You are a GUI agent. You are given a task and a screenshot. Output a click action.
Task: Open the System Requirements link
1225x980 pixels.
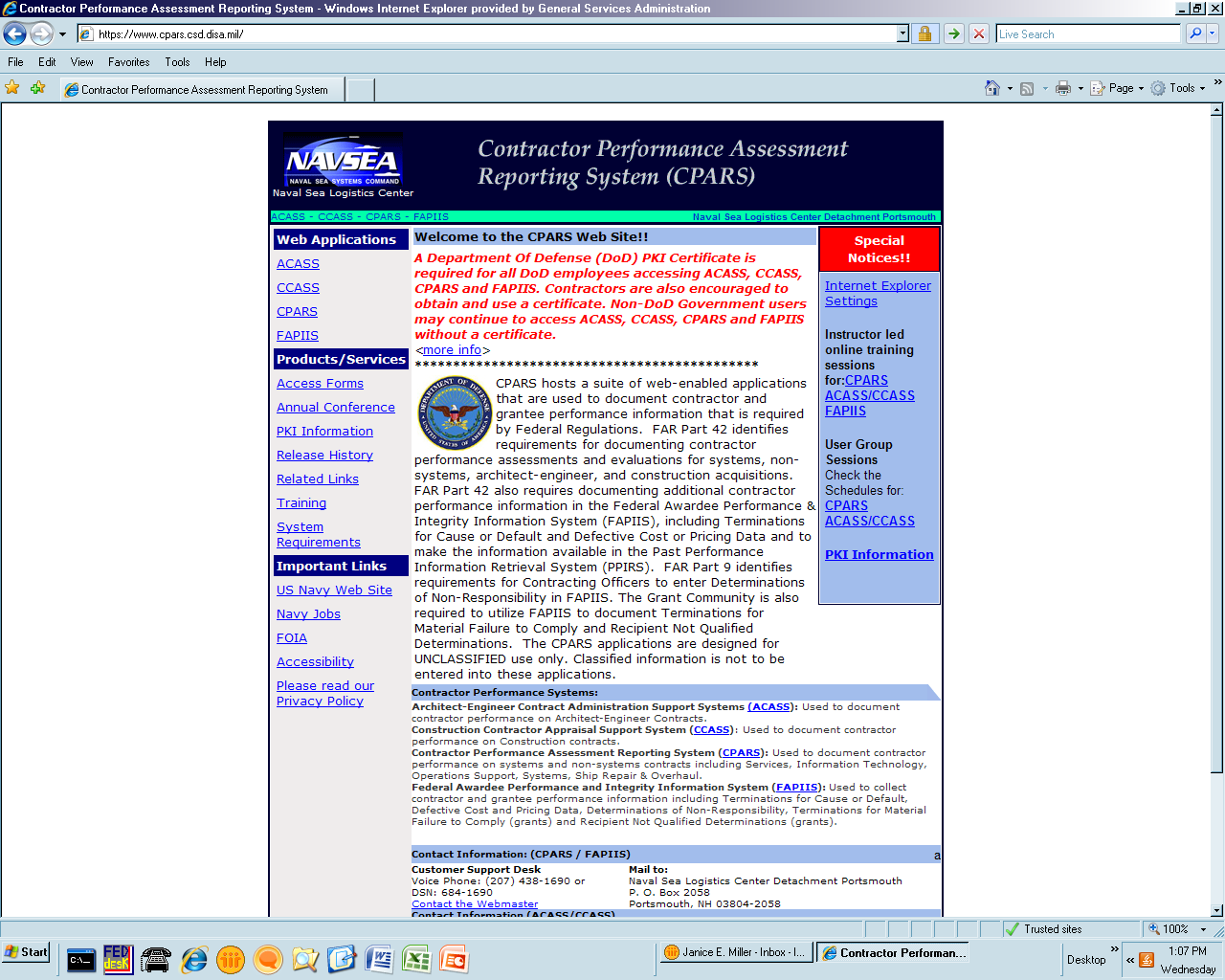click(319, 535)
